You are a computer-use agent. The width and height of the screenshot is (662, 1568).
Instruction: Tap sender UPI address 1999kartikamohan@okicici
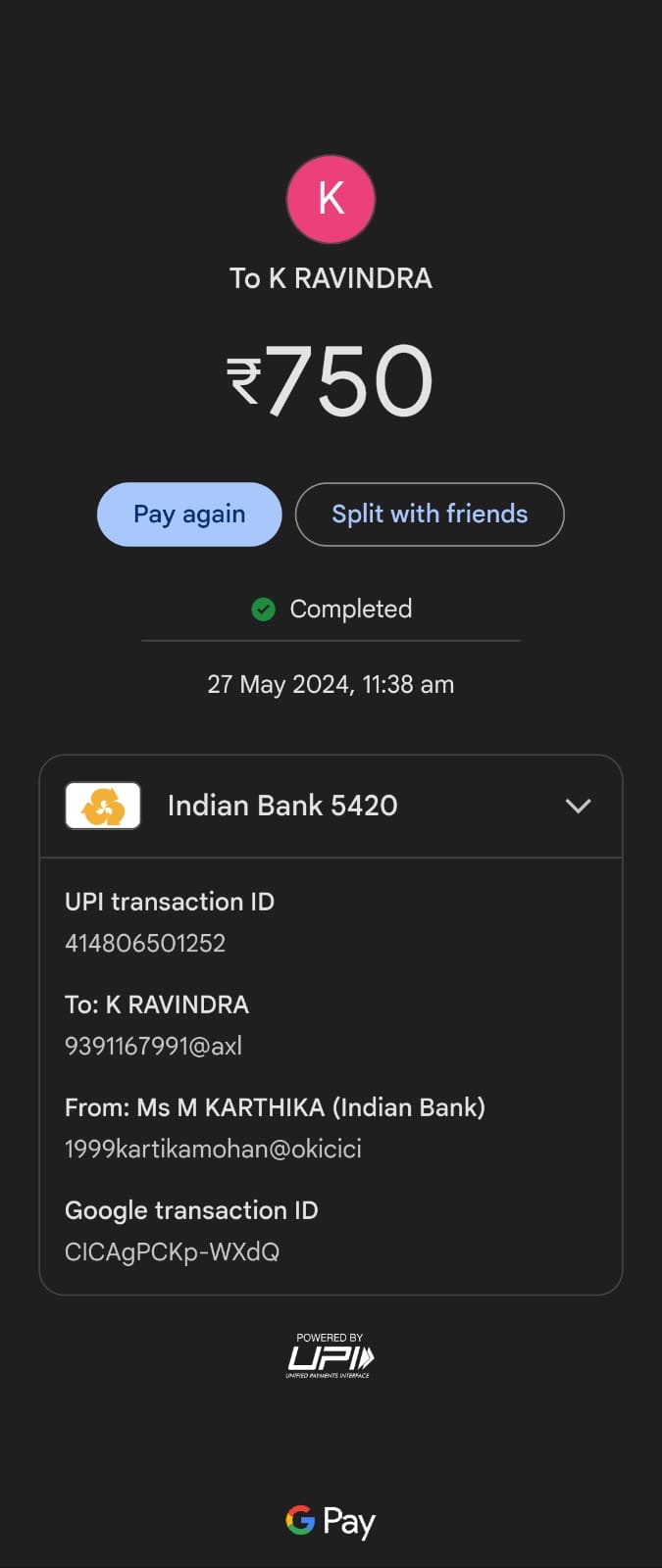click(x=213, y=1149)
